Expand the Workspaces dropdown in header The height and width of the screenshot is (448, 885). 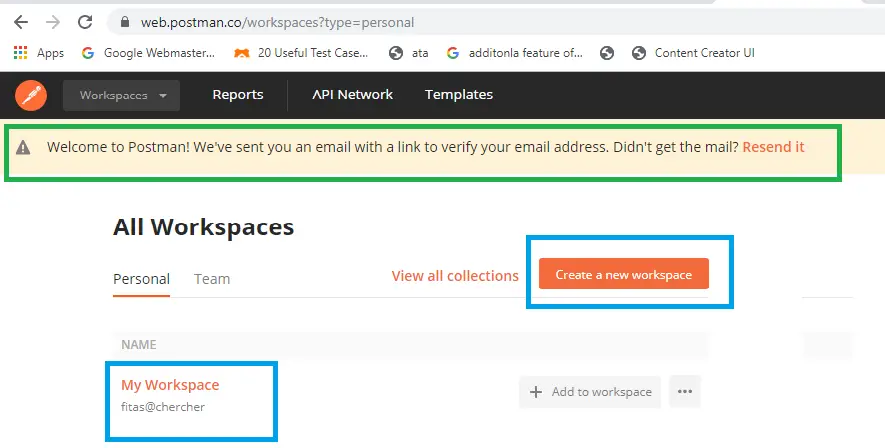[121, 95]
